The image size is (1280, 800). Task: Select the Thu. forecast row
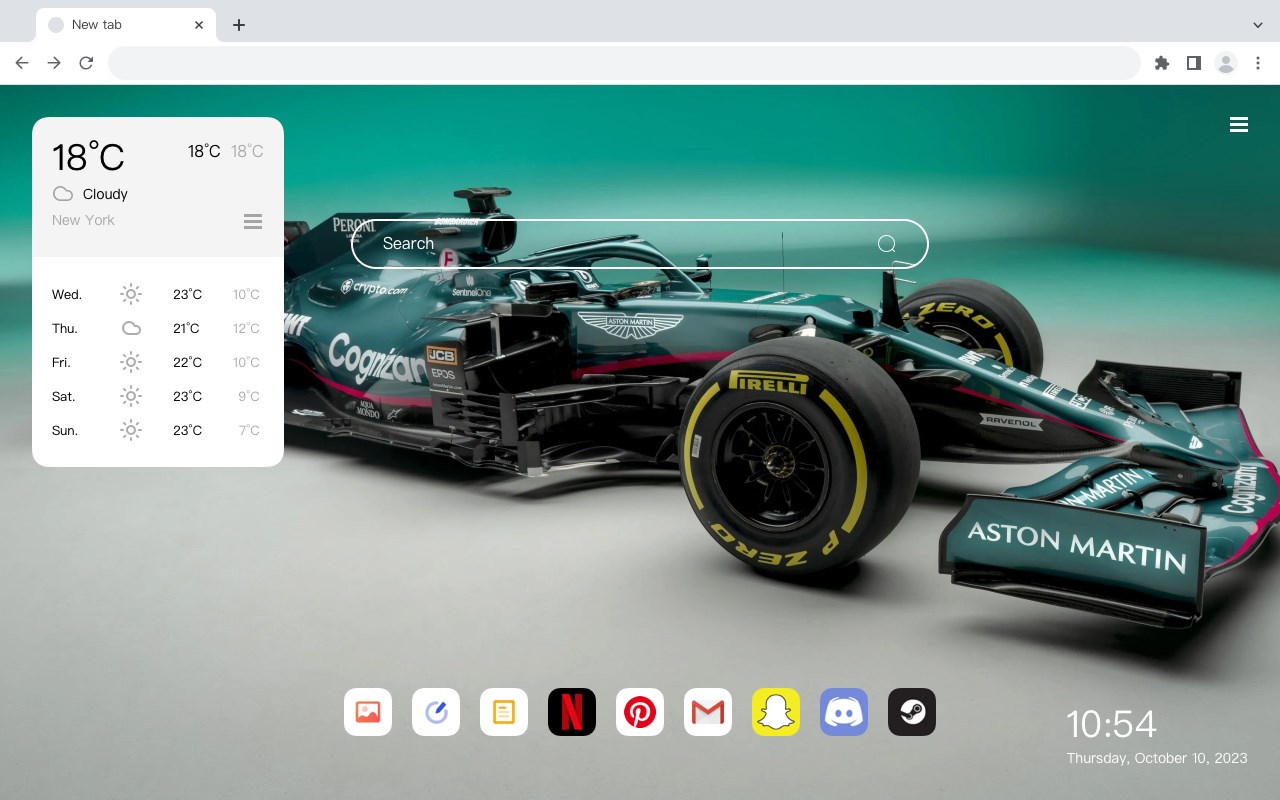point(157,328)
